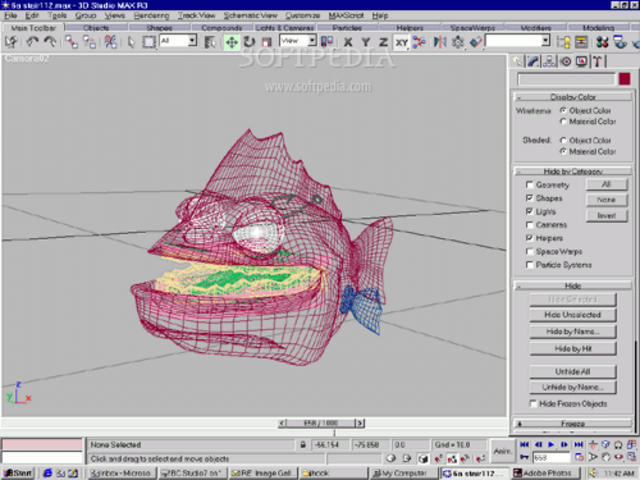Toggle the selection lock padlock icon
This screenshot has height=480, width=640.
pyautogui.click(x=302, y=444)
